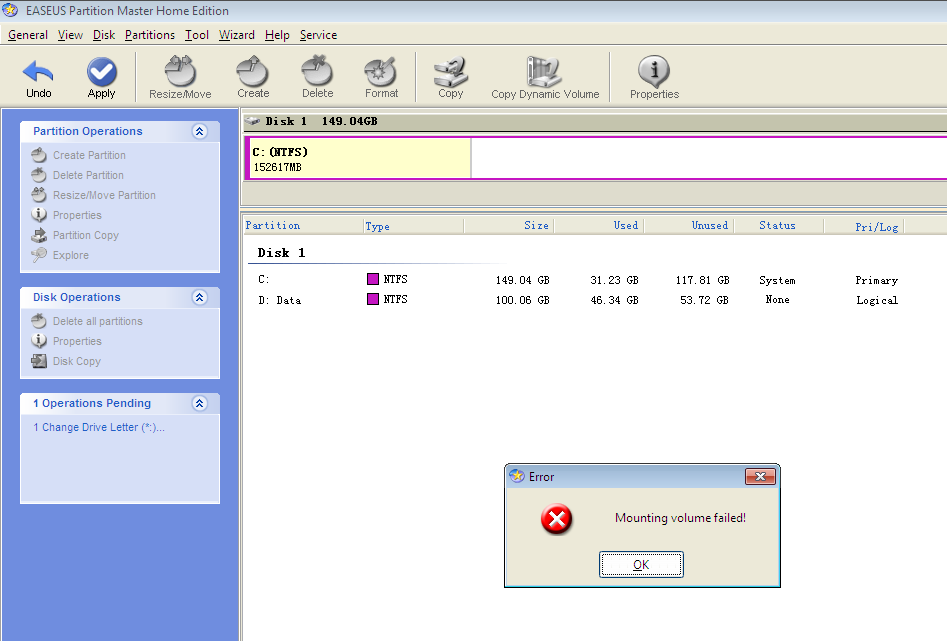Click OK in the Error dialog
The image size is (947, 641).
tap(641, 564)
